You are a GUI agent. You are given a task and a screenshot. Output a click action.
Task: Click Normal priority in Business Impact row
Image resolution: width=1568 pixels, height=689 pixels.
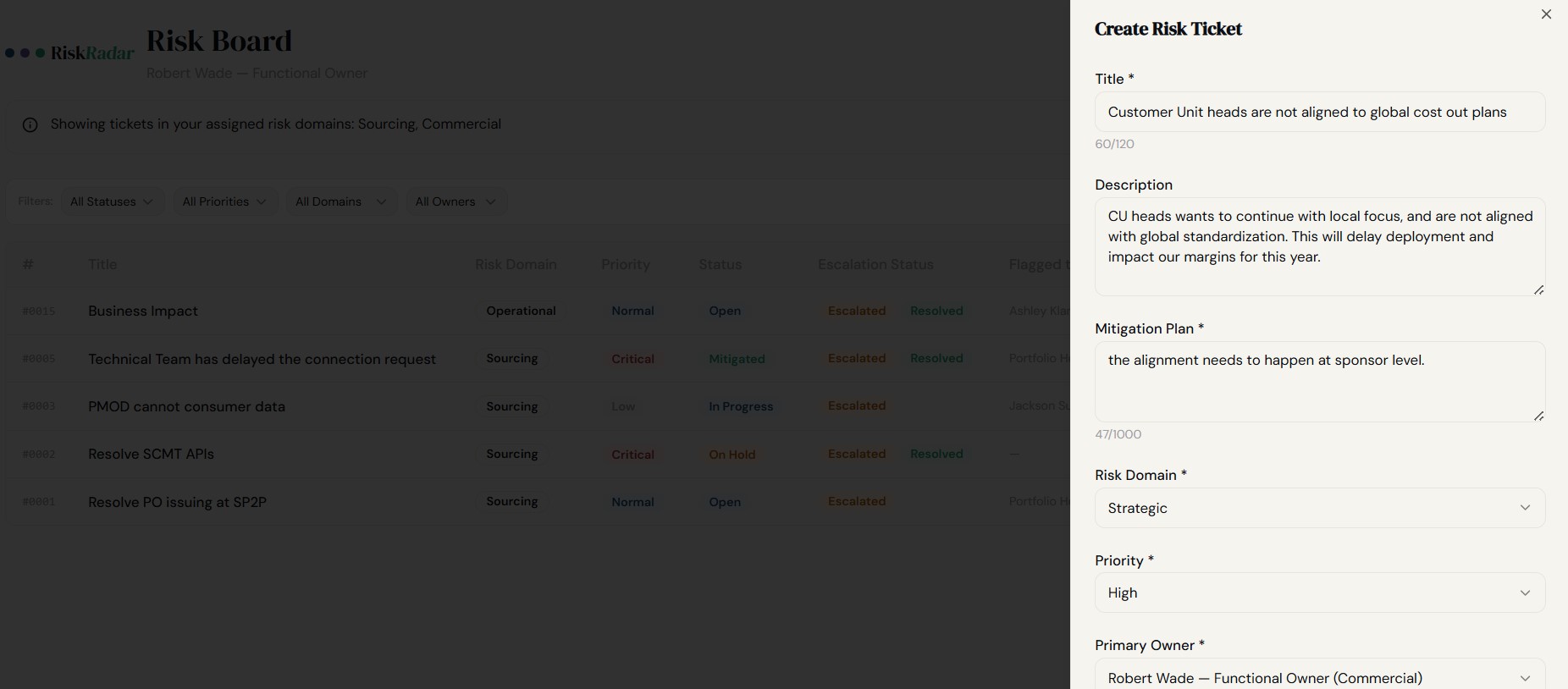tap(632, 311)
